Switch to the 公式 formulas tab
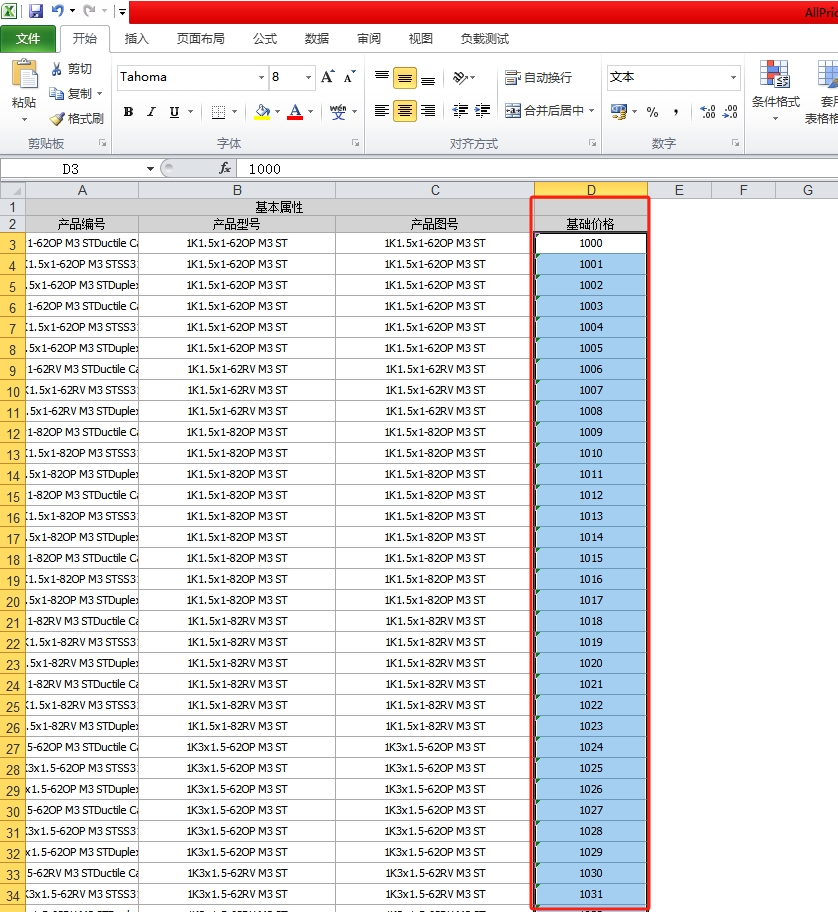This screenshot has height=912, width=838. click(265, 39)
